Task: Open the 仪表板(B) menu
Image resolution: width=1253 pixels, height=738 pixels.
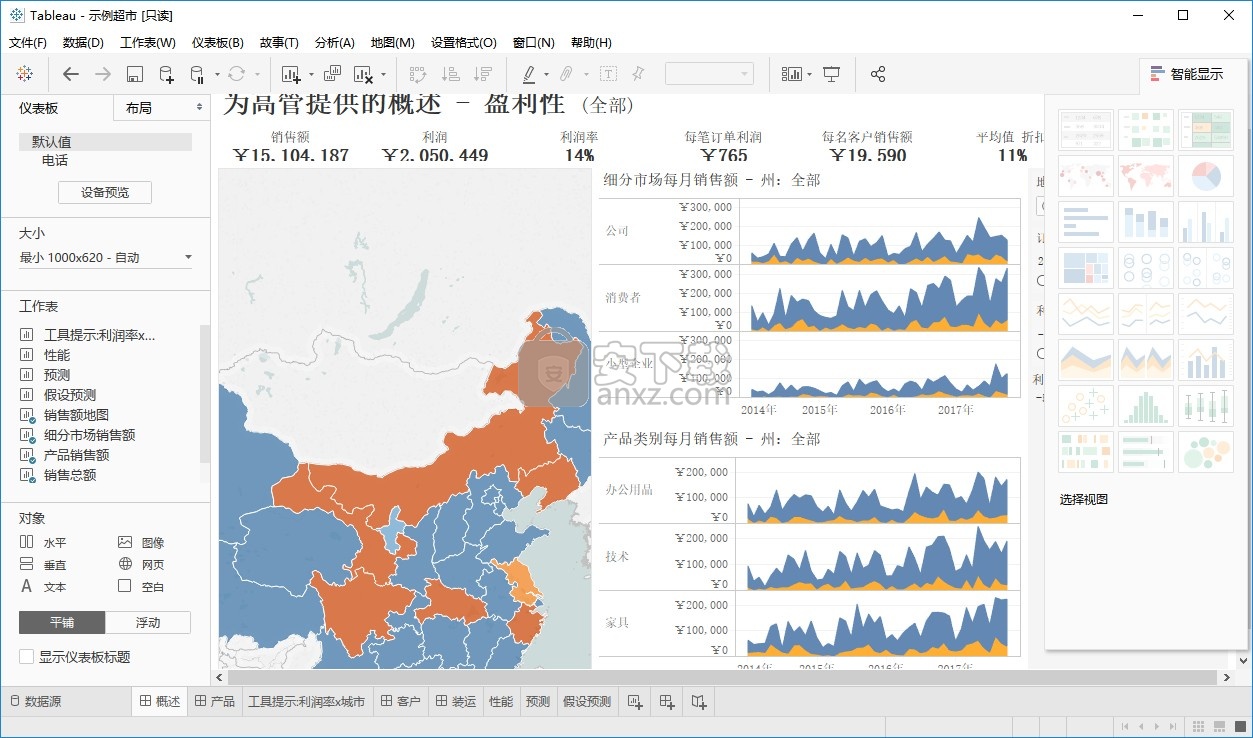Action: 218,43
